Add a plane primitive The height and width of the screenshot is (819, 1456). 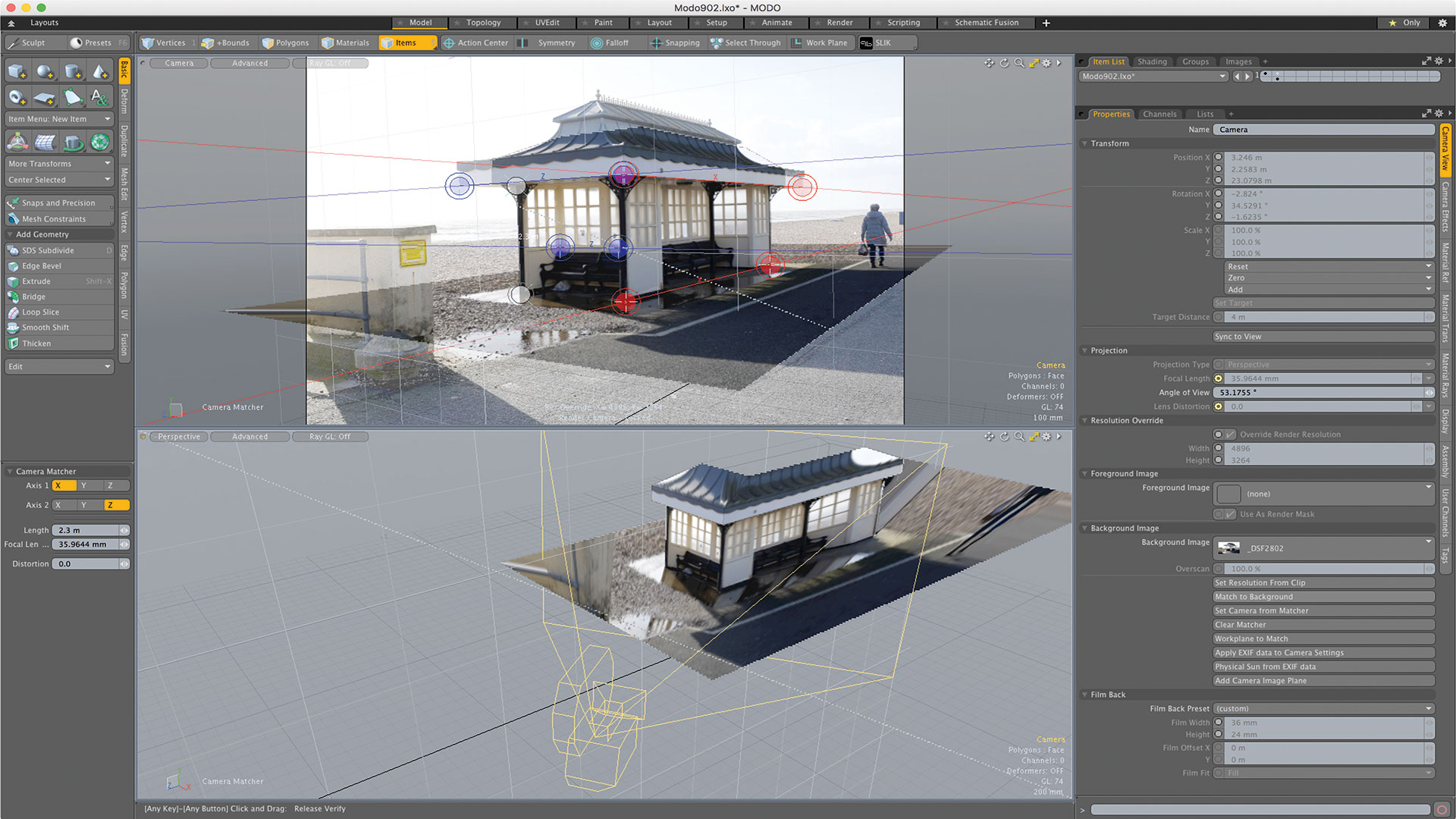tap(45, 97)
